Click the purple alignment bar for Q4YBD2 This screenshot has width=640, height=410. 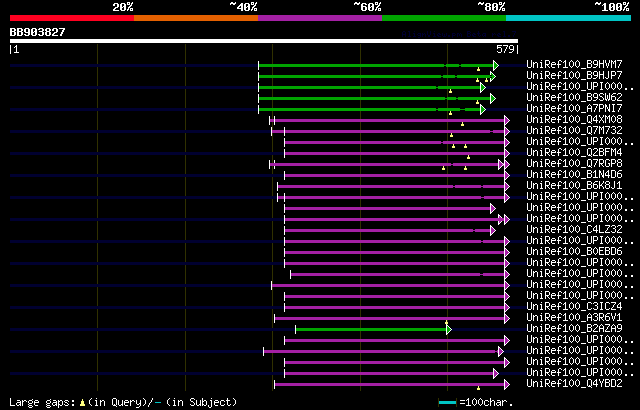[x=390, y=385]
